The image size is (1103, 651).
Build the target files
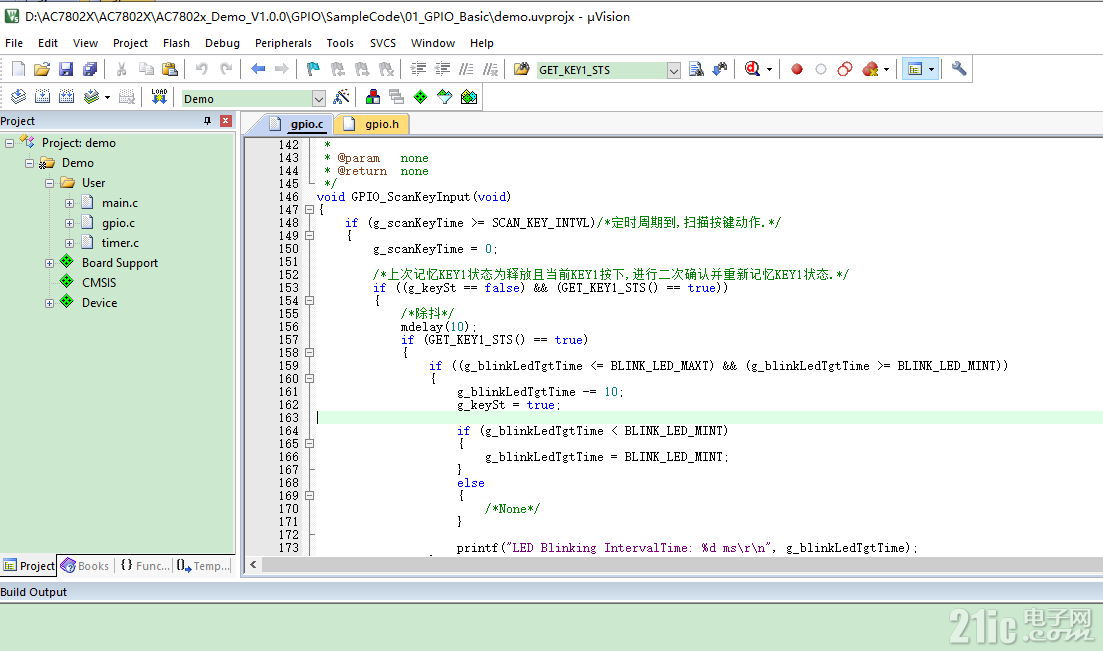(42, 97)
